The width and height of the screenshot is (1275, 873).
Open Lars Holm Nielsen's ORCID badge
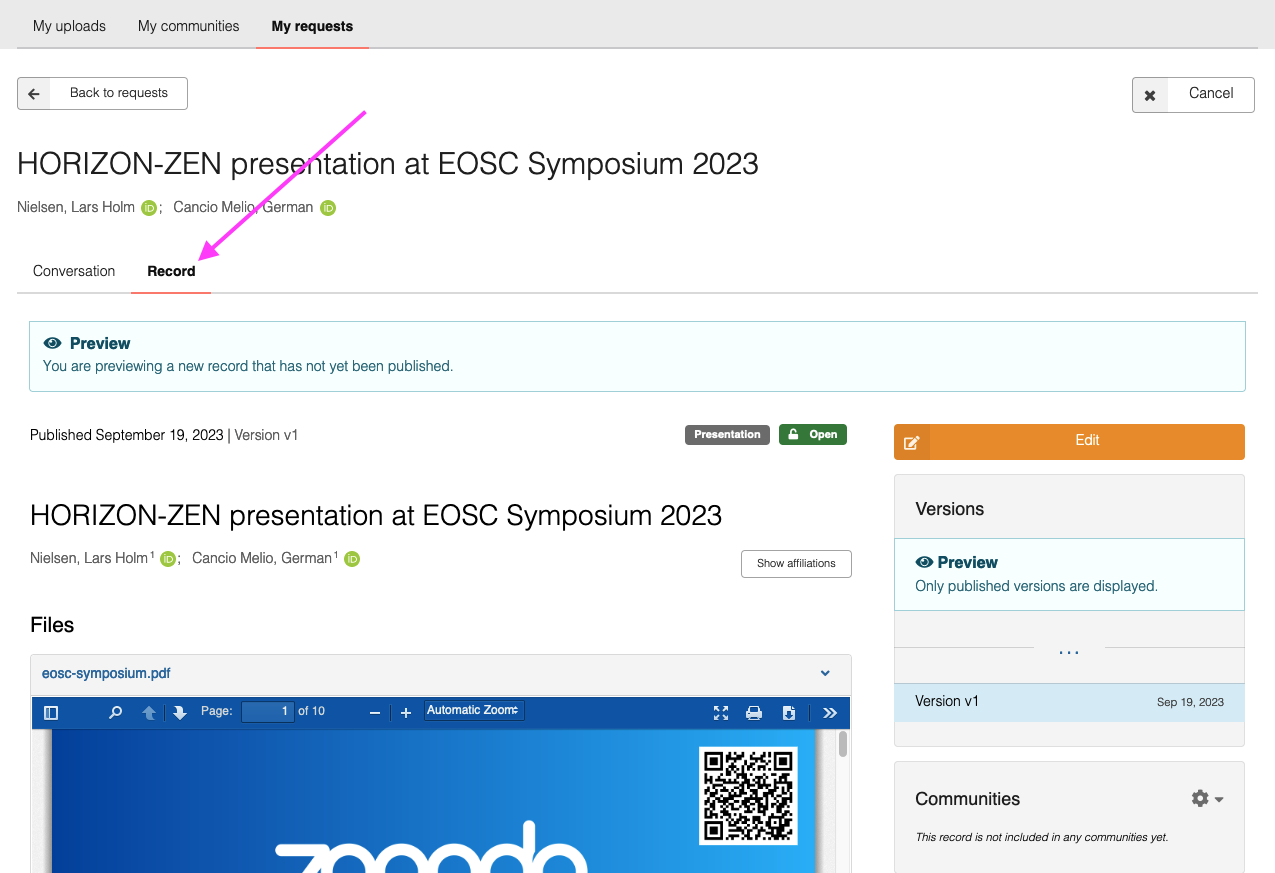[x=149, y=208]
